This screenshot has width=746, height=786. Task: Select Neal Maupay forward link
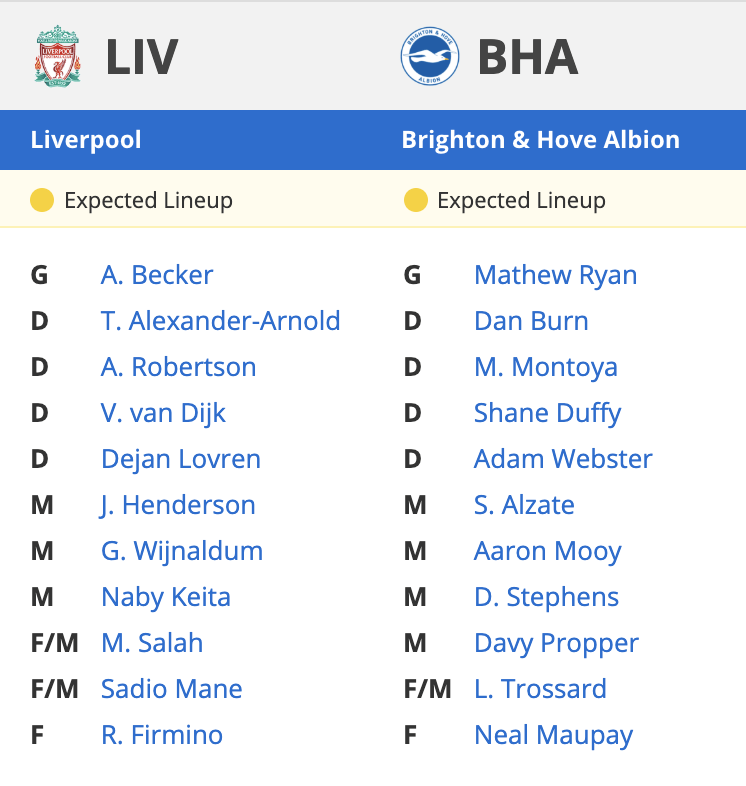tap(553, 735)
